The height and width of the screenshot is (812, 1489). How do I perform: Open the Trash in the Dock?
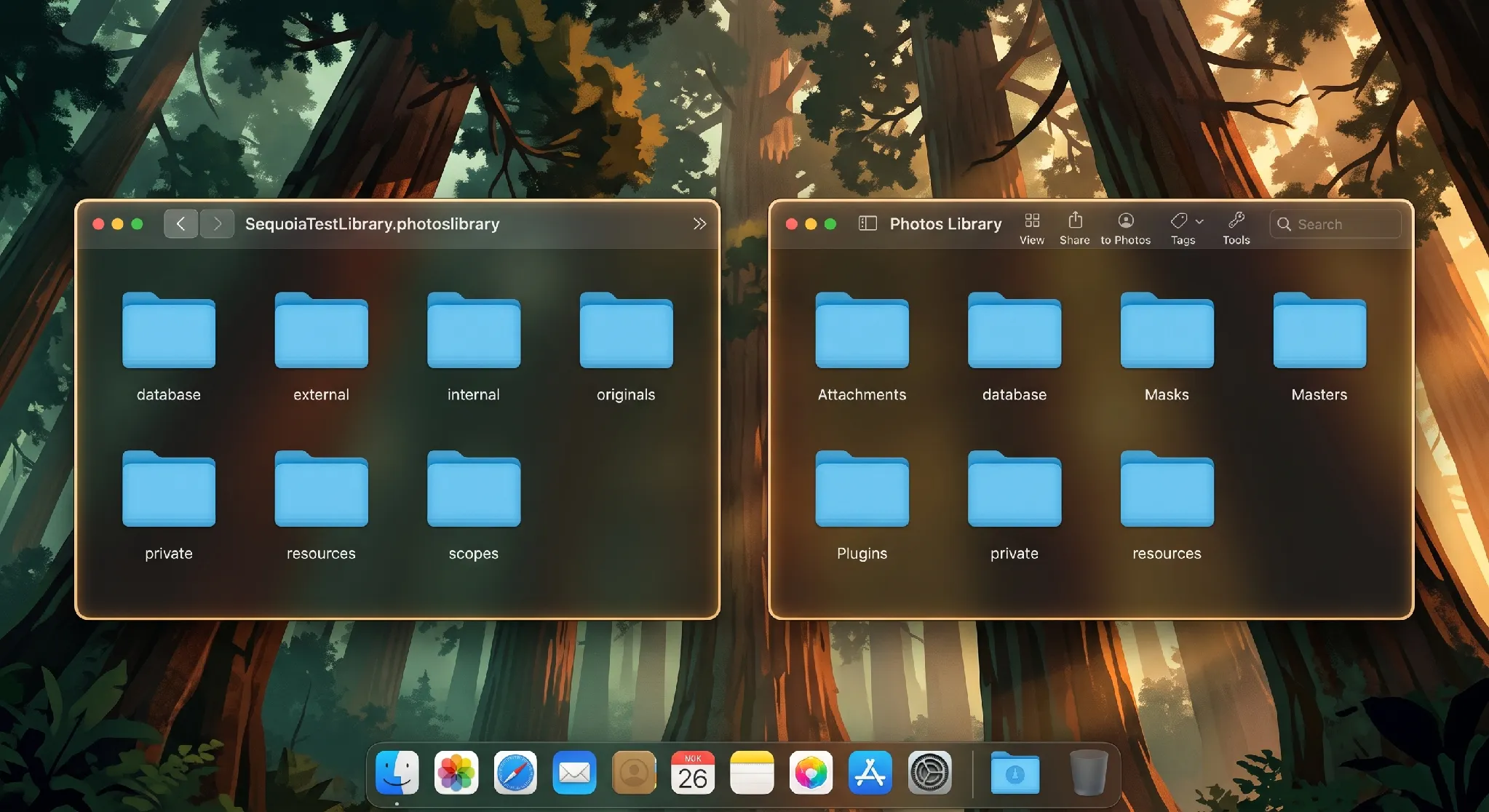[x=1089, y=773]
